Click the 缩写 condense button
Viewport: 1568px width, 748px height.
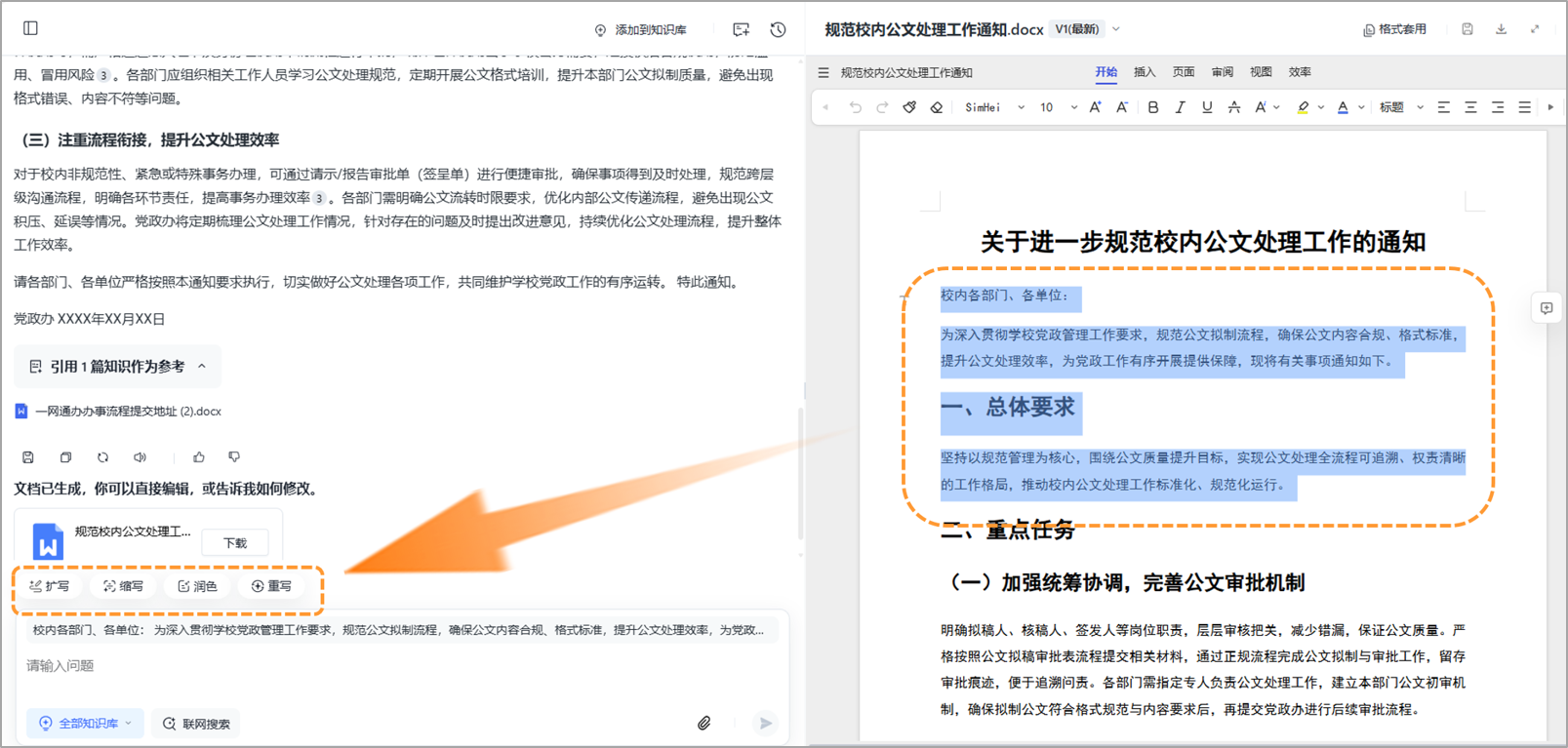pos(124,586)
